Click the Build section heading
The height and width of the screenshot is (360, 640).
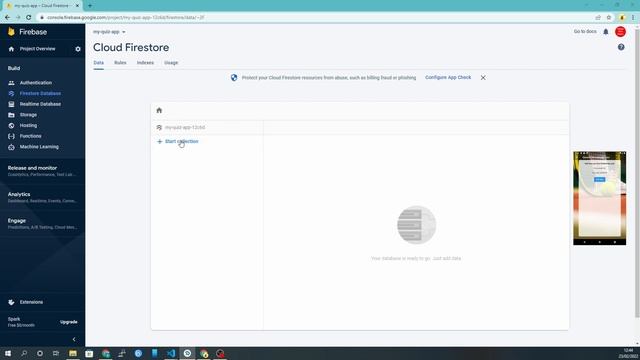tap(14, 68)
